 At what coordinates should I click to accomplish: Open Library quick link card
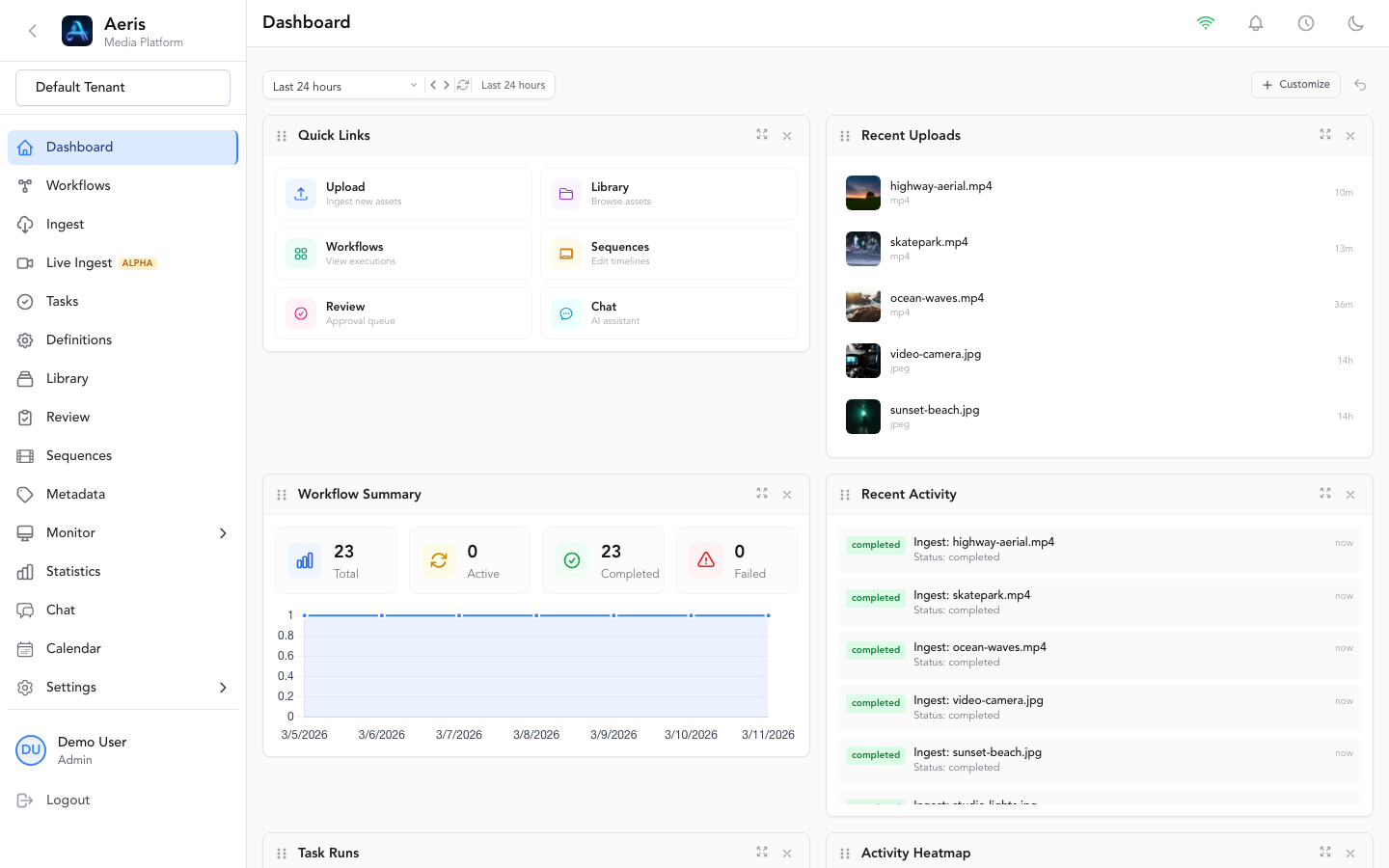(668, 194)
